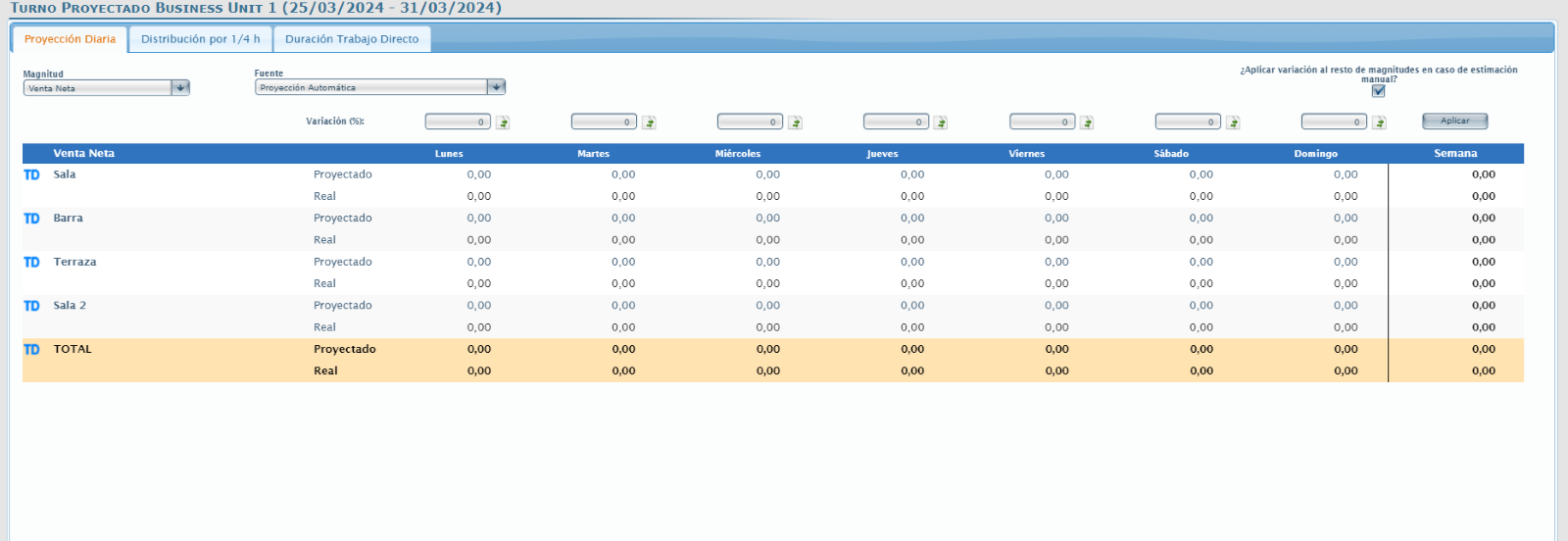
Task: Click the Jueves column header
Action: click(x=882, y=154)
